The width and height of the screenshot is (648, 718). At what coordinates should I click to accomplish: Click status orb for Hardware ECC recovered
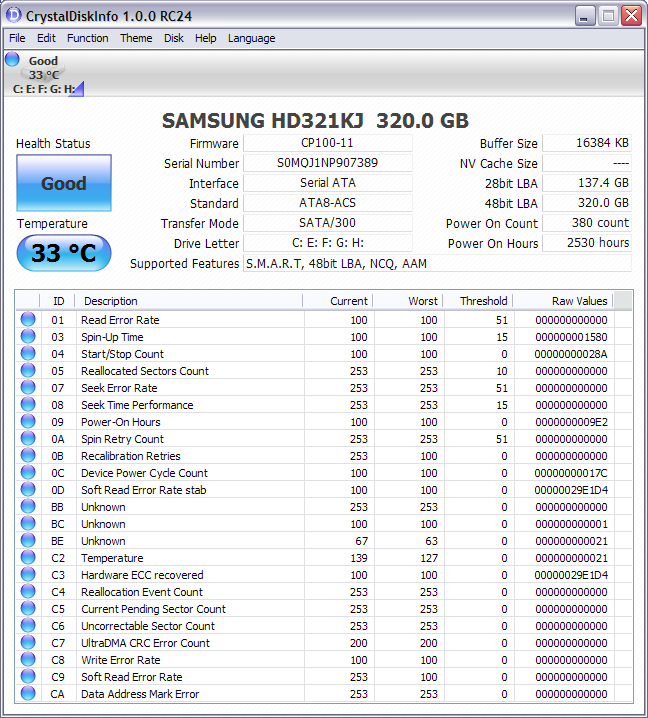(28, 574)
